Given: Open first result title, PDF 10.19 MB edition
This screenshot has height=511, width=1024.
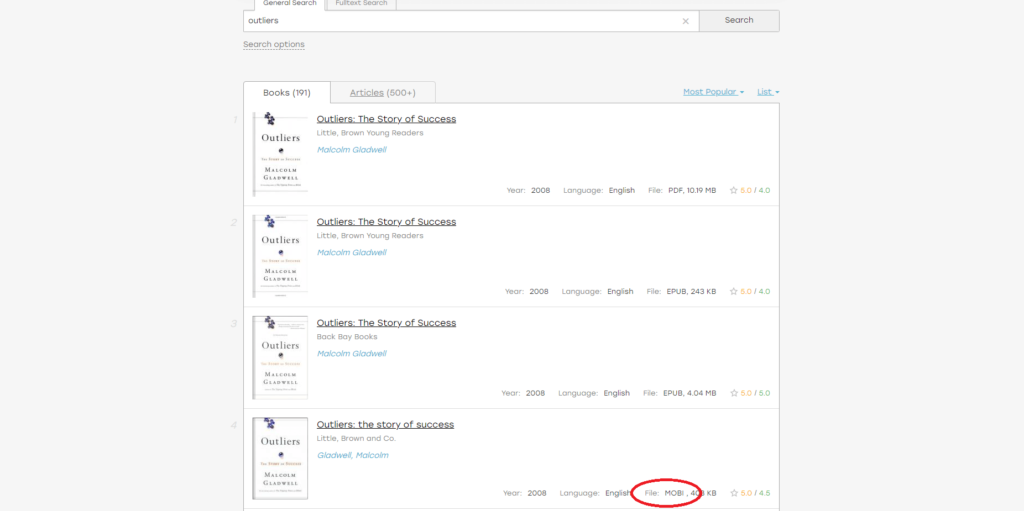Looking at the screenshot, I should click(386, 119).
